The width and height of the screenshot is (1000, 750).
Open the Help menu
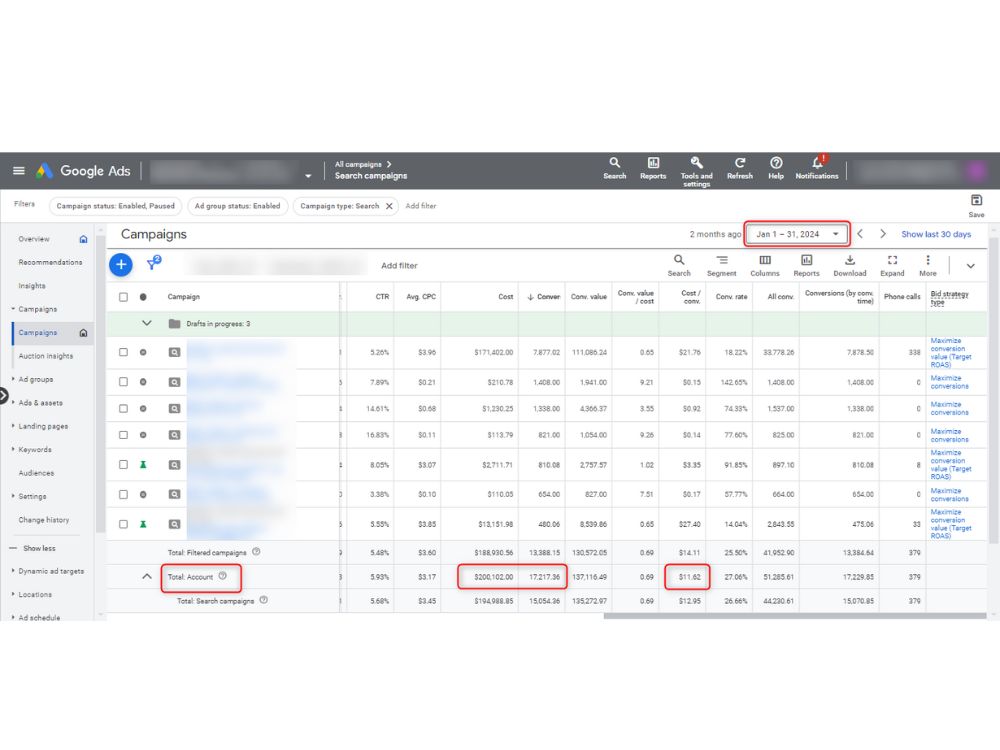[776, 168]
